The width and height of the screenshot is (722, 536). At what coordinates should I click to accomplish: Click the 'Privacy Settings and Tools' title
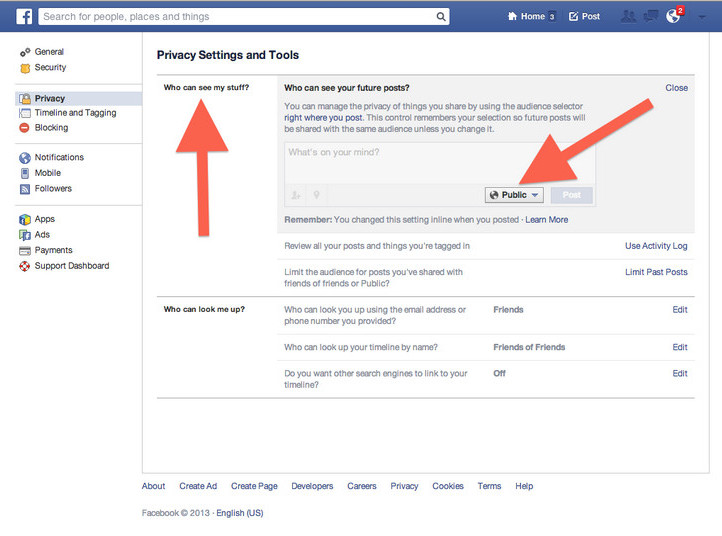tap(227, 55)
